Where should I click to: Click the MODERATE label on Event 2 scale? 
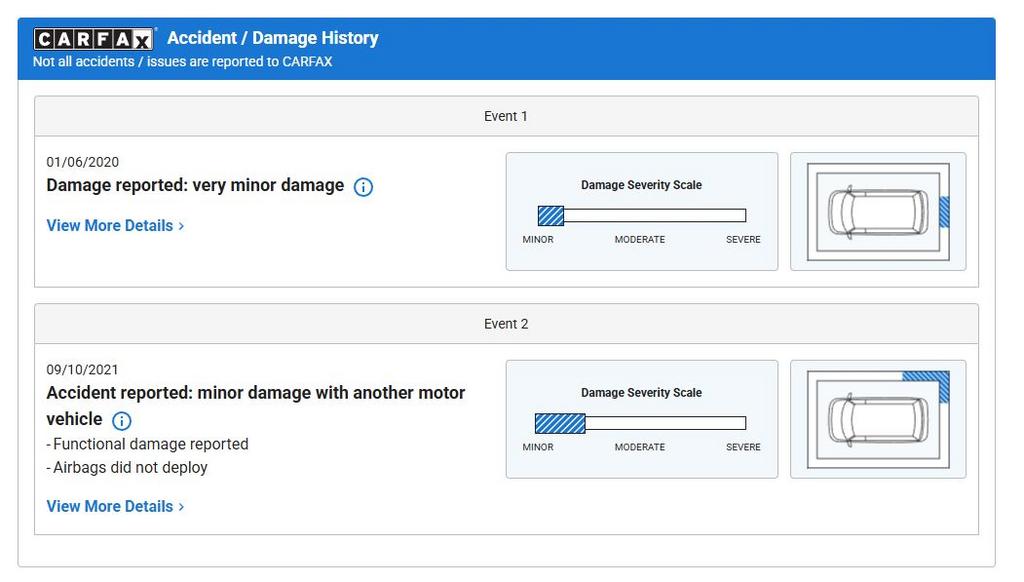(x=639, y=447)
